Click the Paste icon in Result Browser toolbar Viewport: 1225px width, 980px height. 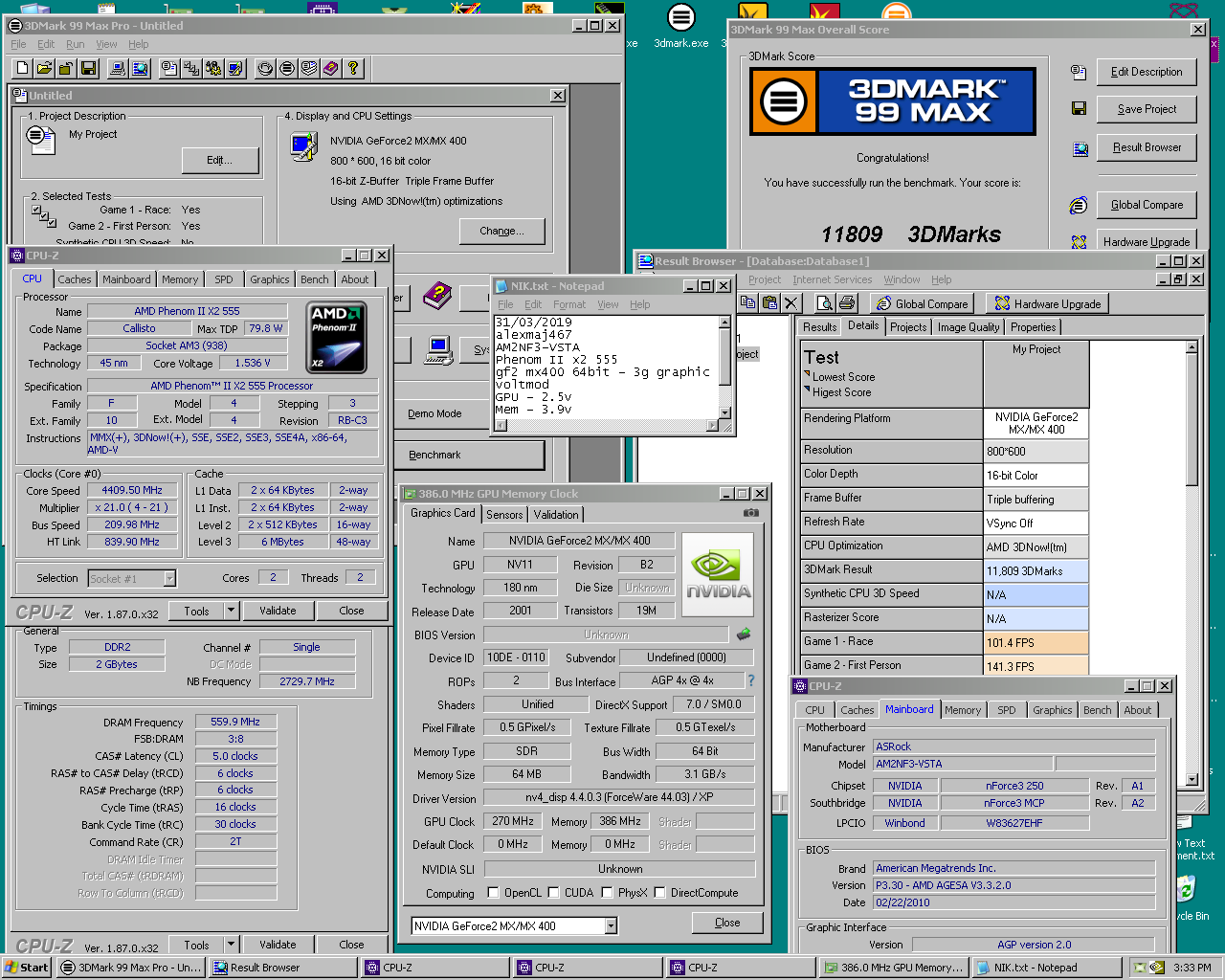[769, 303]
